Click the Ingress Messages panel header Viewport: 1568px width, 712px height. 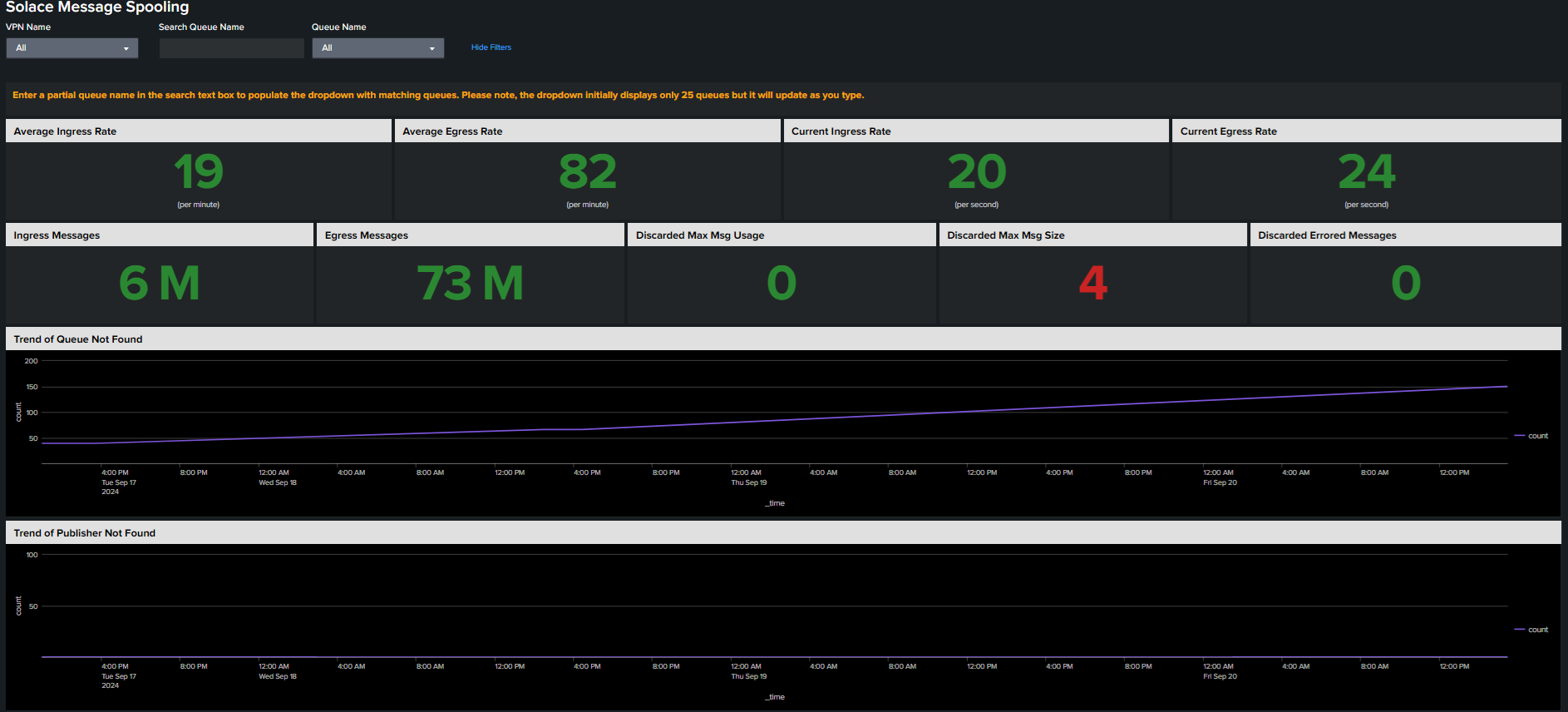click(160, 235)
